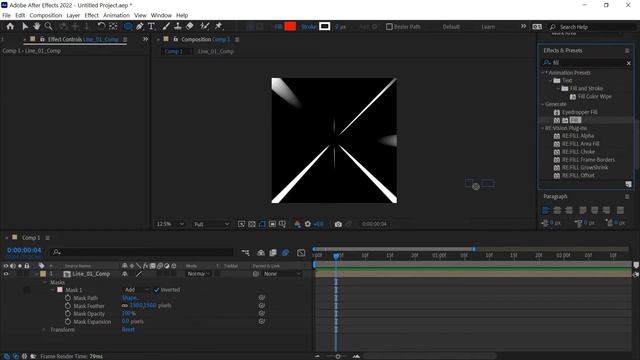Go to the Home screen icon

click(10, 27)
